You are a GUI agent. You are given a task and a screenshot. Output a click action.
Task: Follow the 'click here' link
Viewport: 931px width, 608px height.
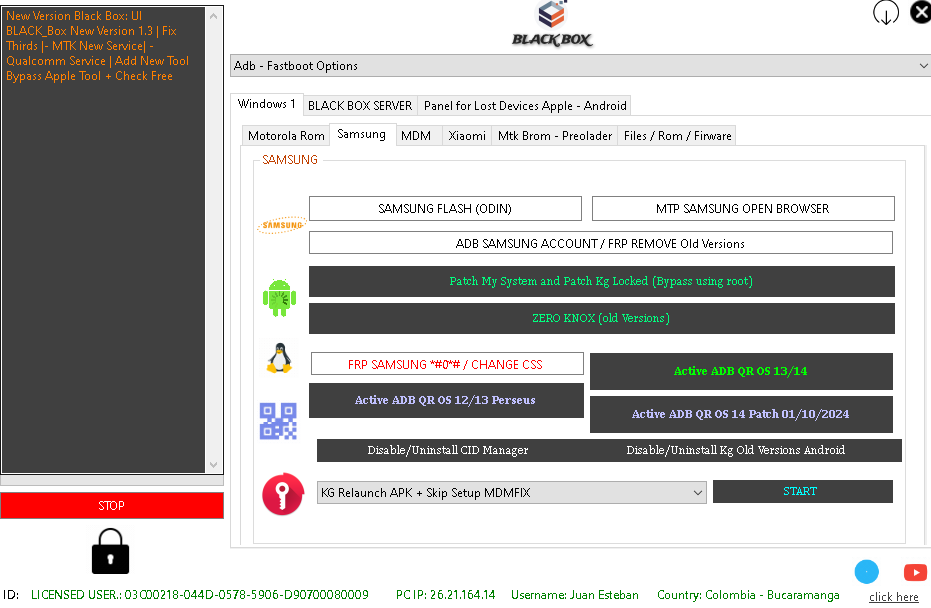894,597
